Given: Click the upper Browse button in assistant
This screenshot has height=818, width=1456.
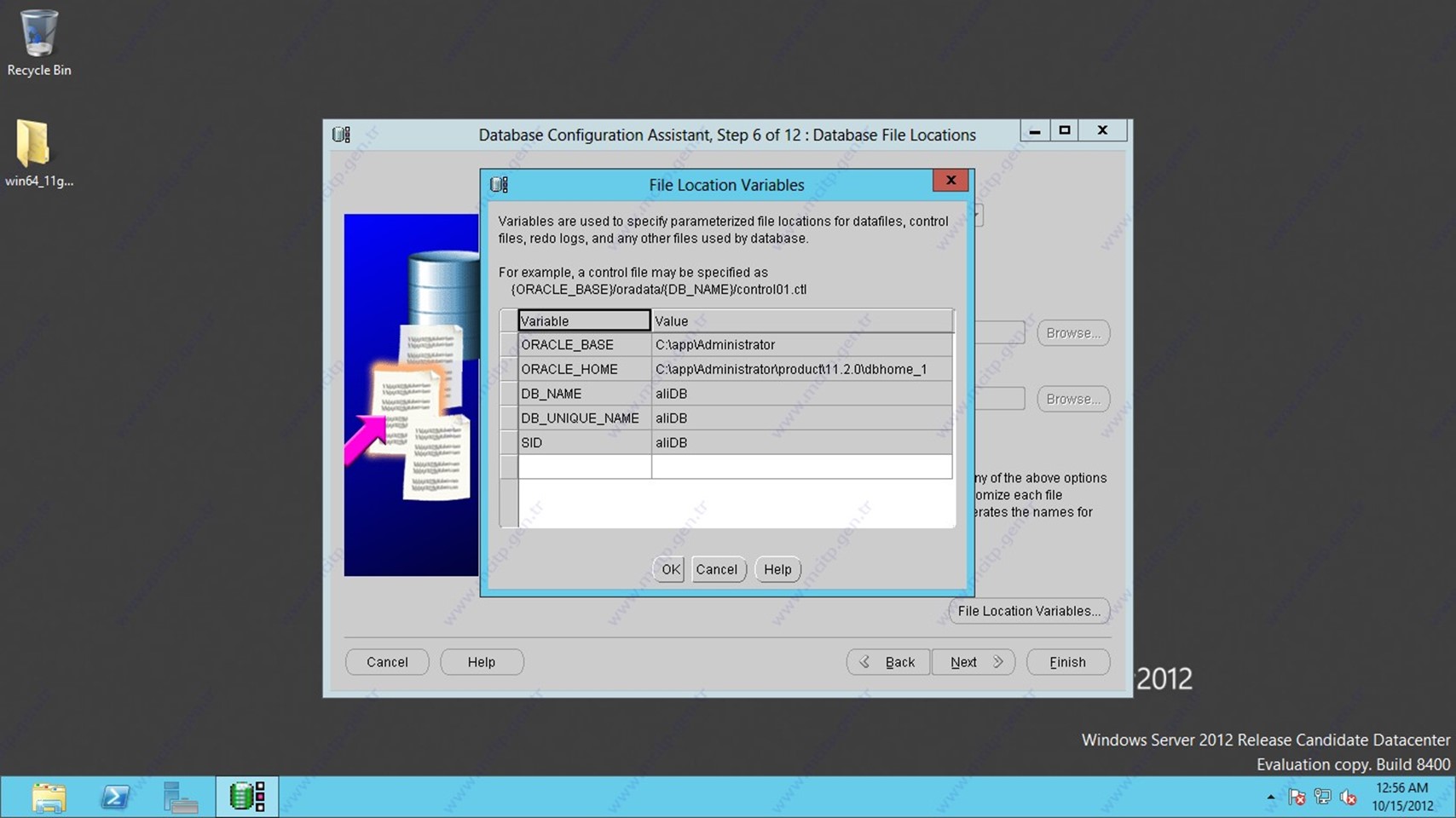Looking at the screenshot, I should [x=1073, y=332].
